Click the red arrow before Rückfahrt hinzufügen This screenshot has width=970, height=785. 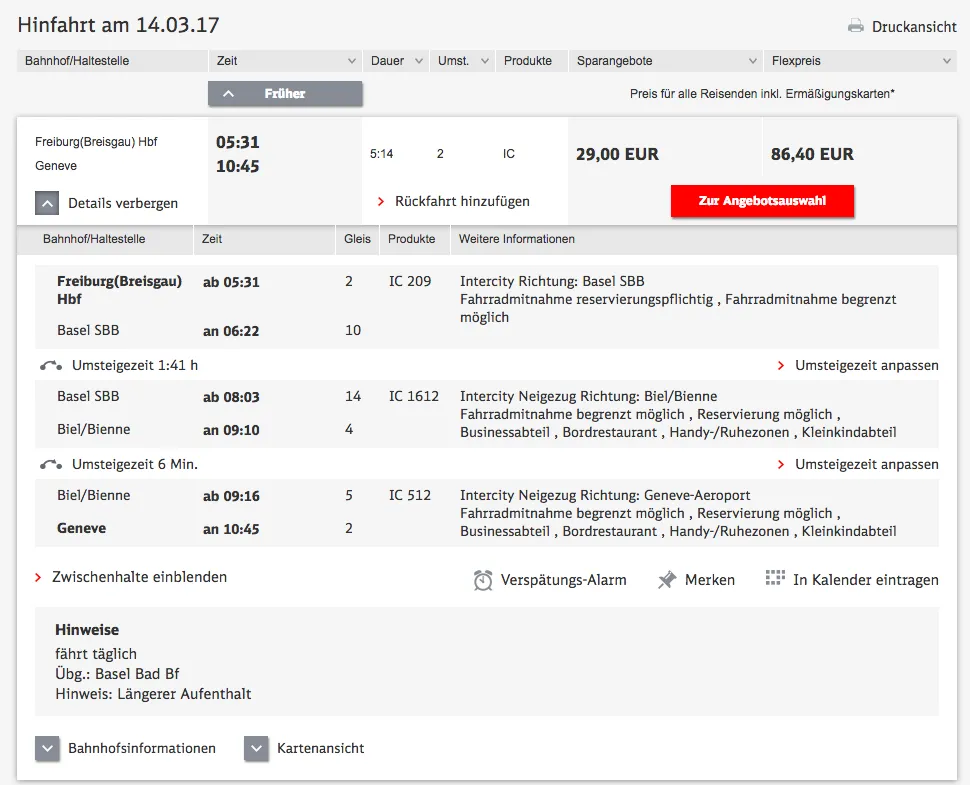click(x=380, y=201)
